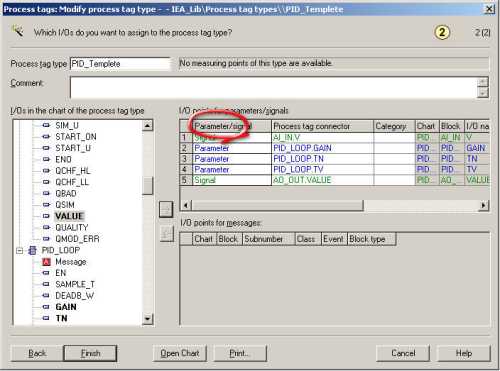The image size is (500, 371).
Task: Click the add-to-parameters arrow button
Action: (x=166, y=209)
